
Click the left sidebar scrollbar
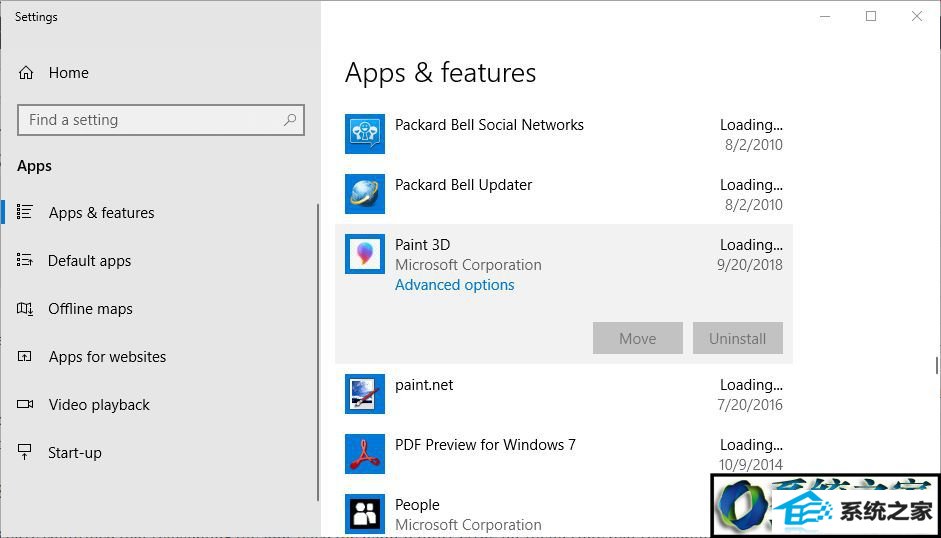(x=317, y=352)
